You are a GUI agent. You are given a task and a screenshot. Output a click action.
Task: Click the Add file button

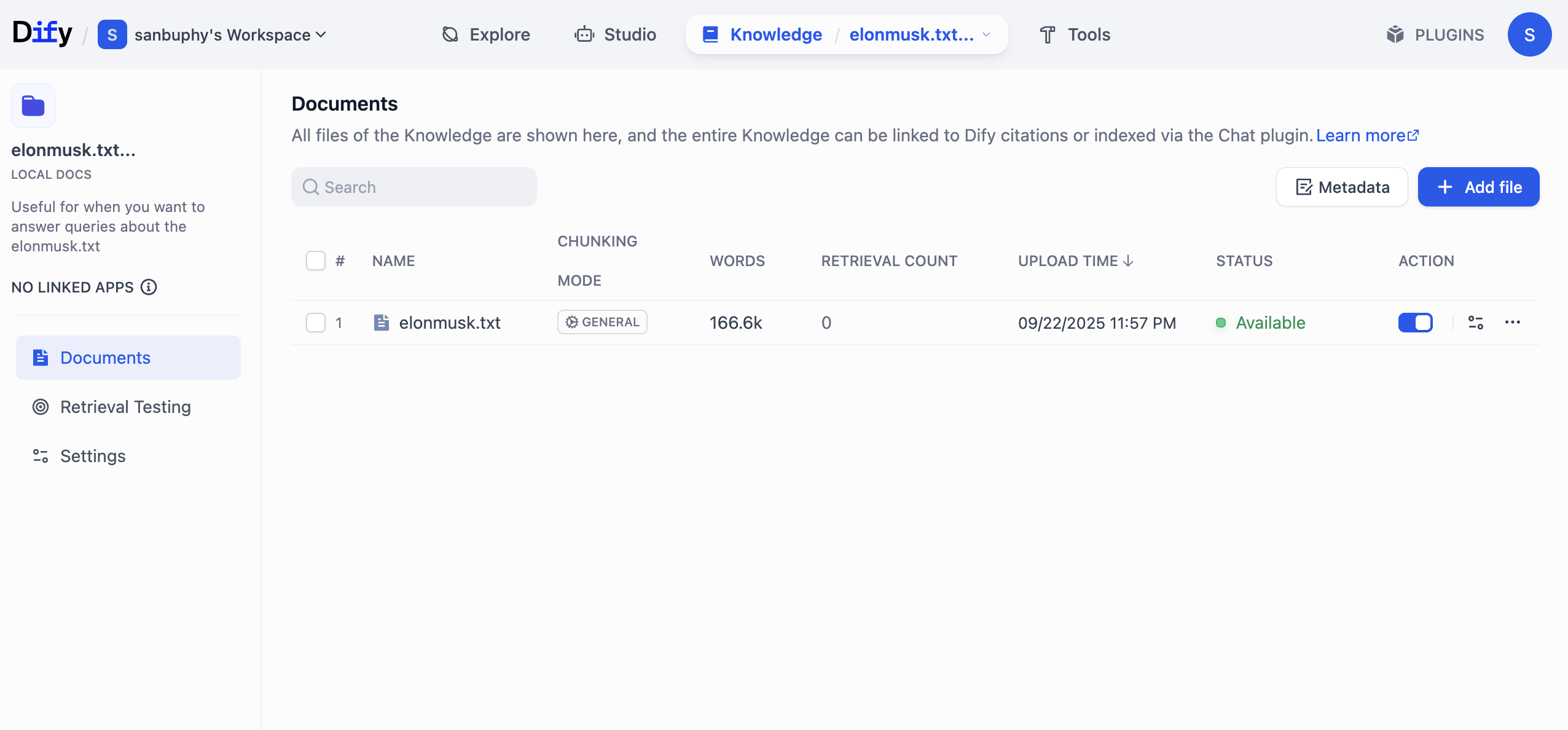point(1478,187)
